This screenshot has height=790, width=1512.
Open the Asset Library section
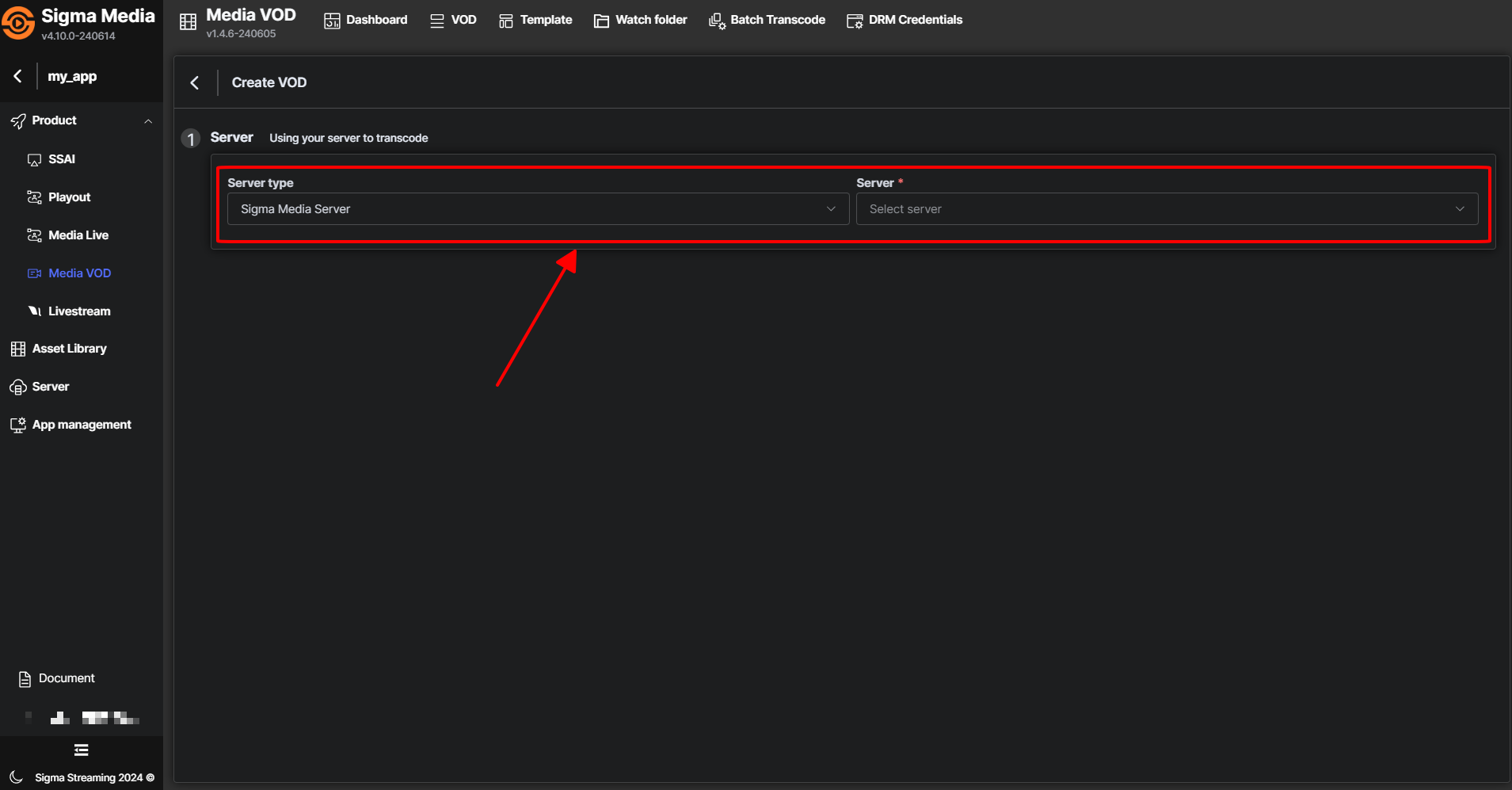coord(69,349)
